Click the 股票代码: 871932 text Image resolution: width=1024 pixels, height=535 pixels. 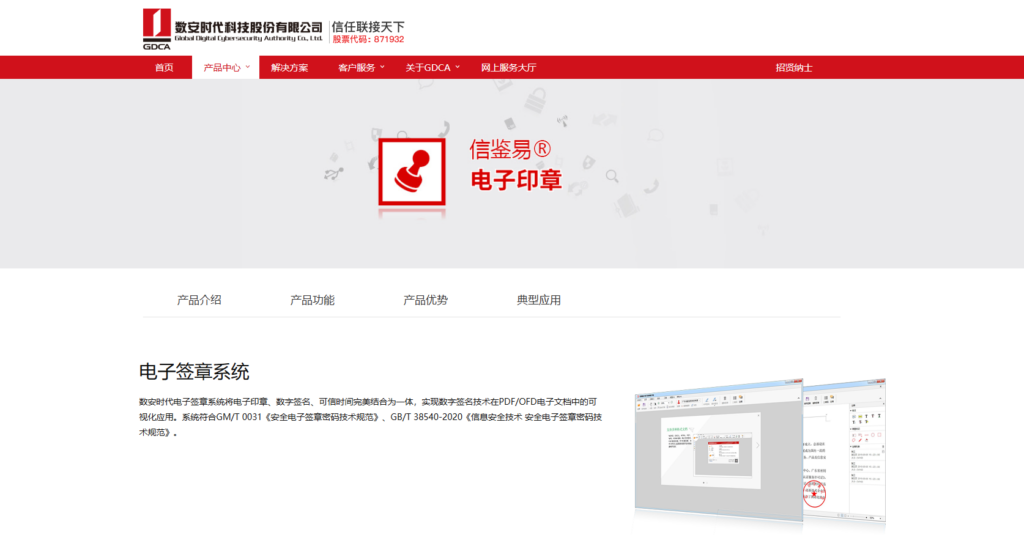[x=368, y=39]
